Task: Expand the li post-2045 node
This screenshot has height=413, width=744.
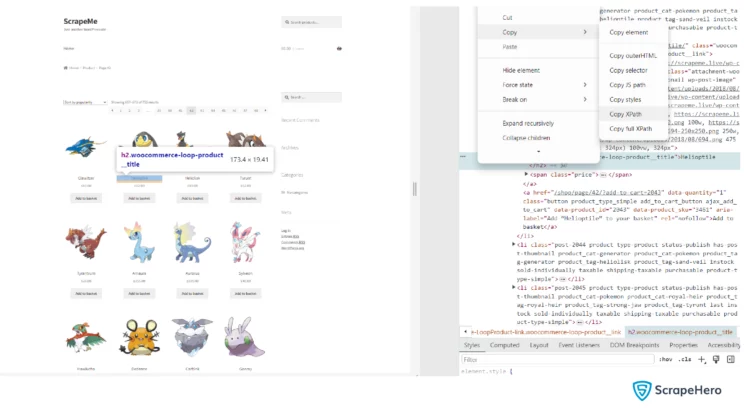Action: (513, 287)
